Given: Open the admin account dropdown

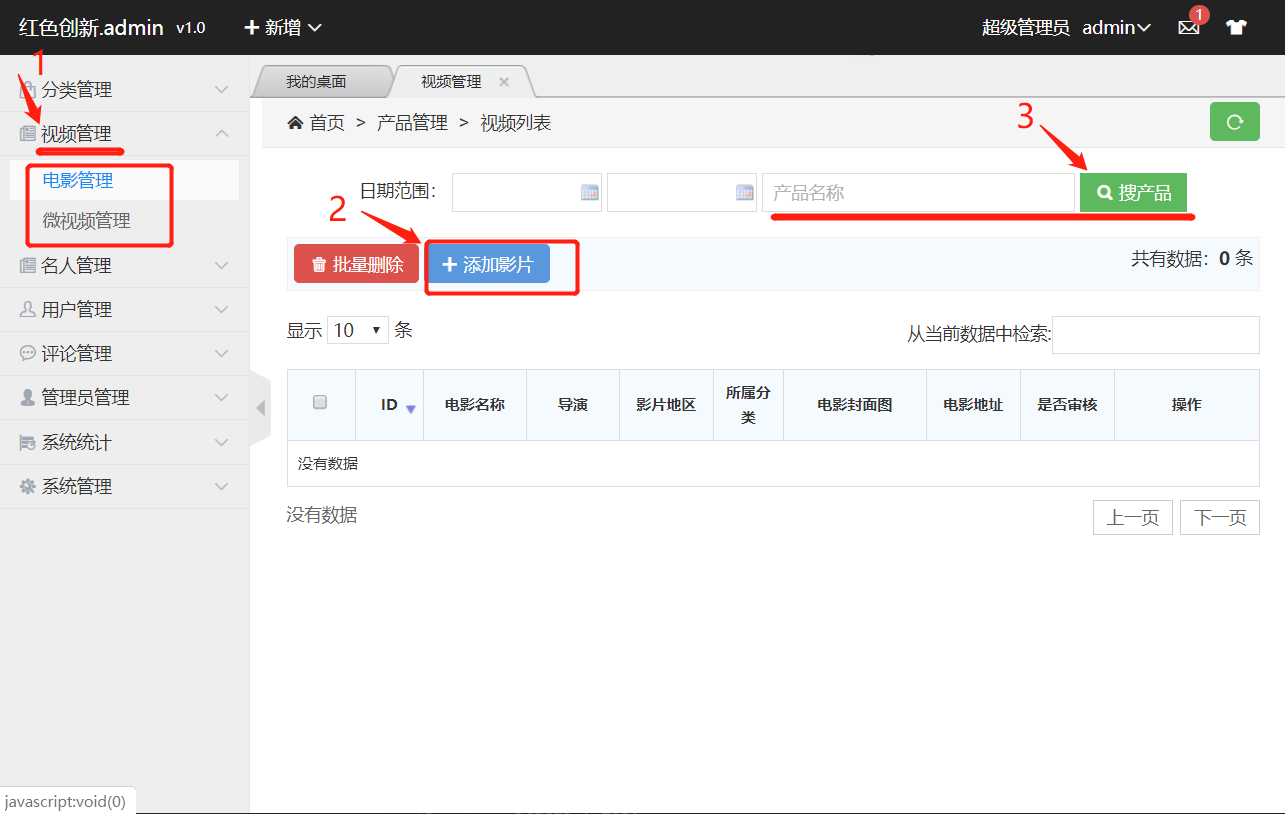Looking at the screenshot, I should tap(1116, 28).
